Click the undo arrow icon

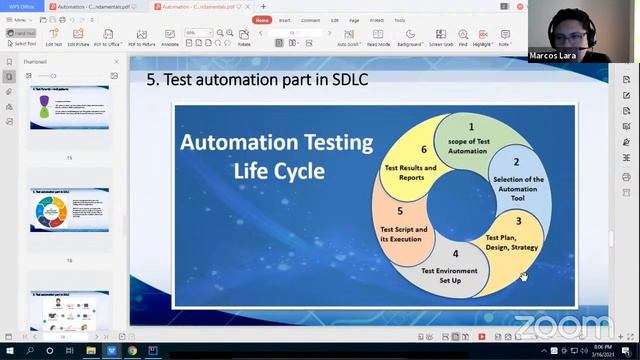(x=72, y=20)
